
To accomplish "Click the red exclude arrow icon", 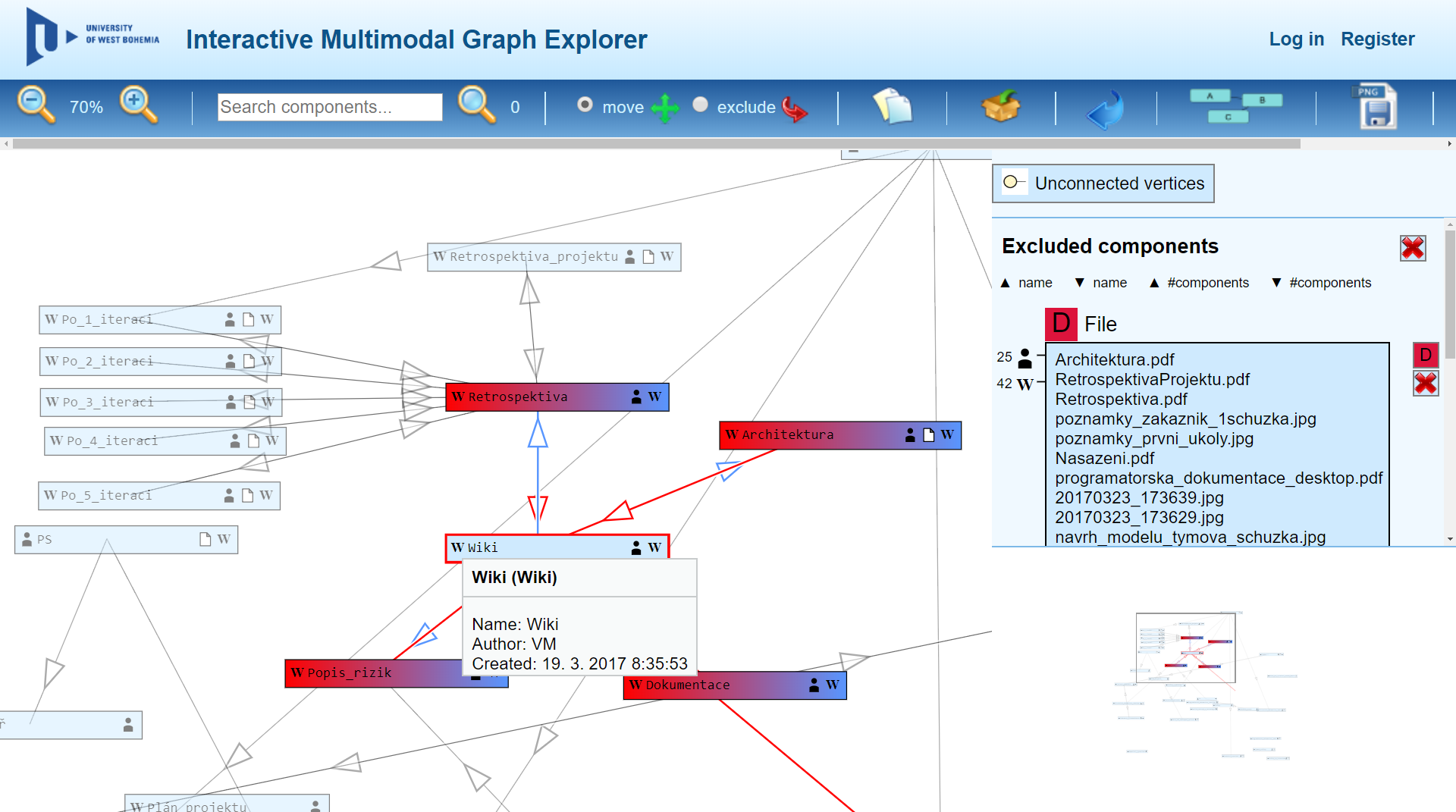I will click(794, 109).
